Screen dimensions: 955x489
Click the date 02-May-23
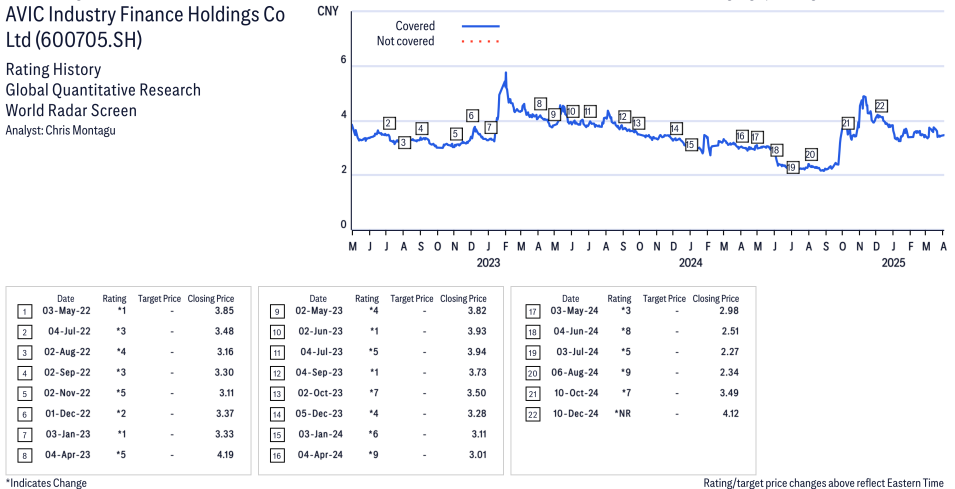click(320, 311)
